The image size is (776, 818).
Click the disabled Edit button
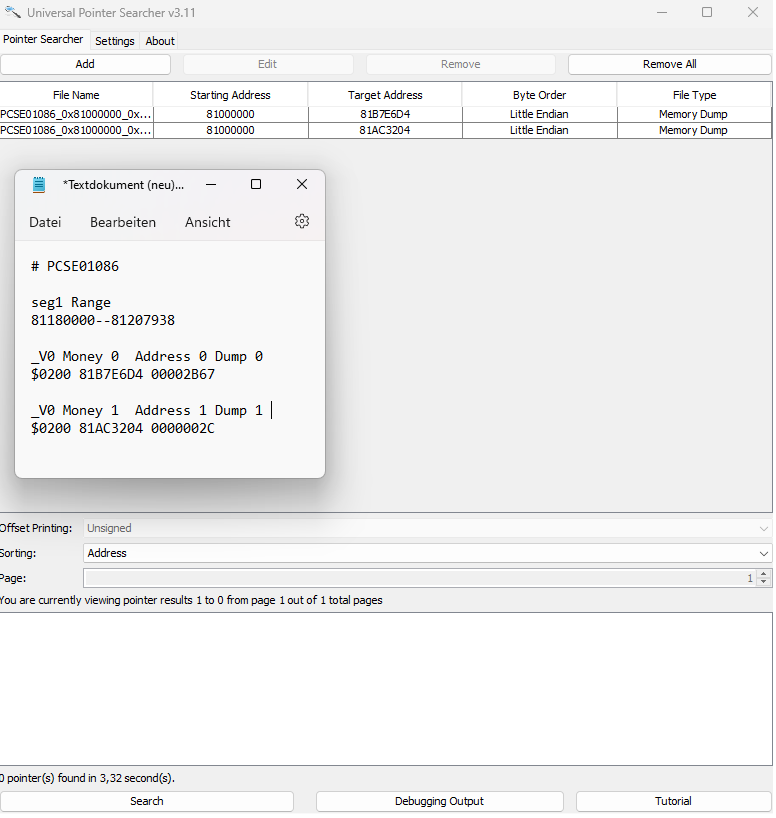(x=268, y=64)
